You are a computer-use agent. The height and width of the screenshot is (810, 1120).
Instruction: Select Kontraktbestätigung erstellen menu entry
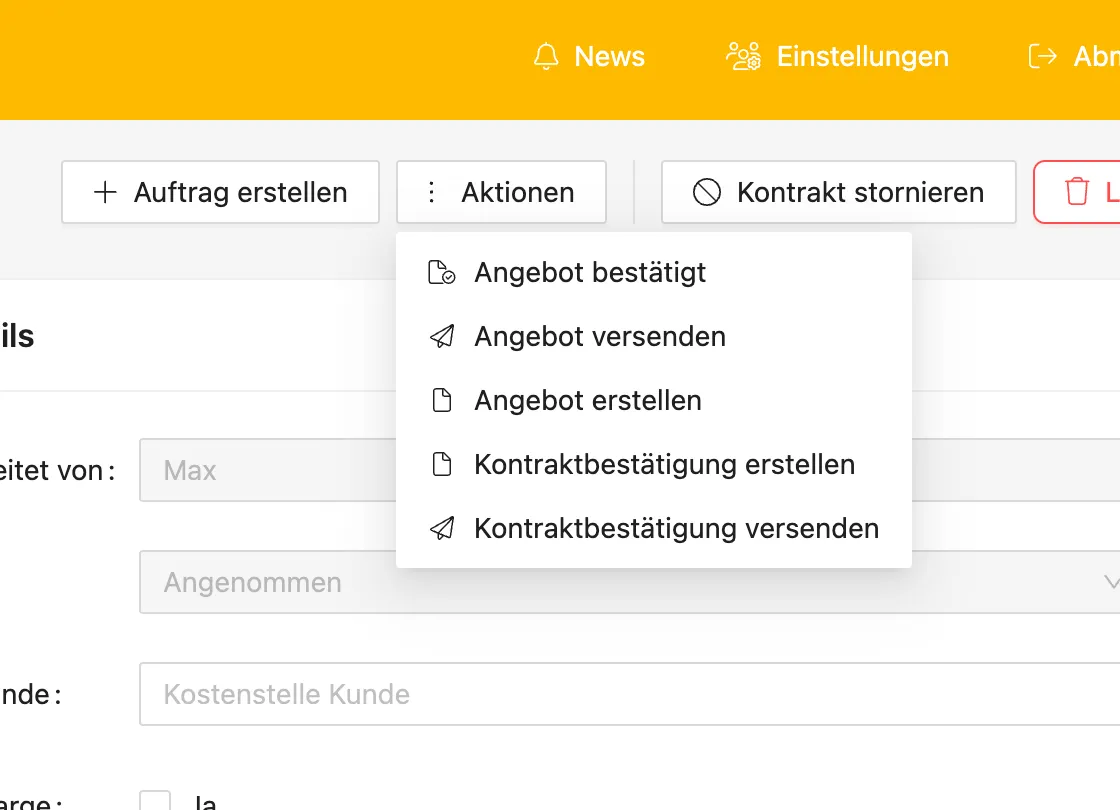click(x=654, y=464)
